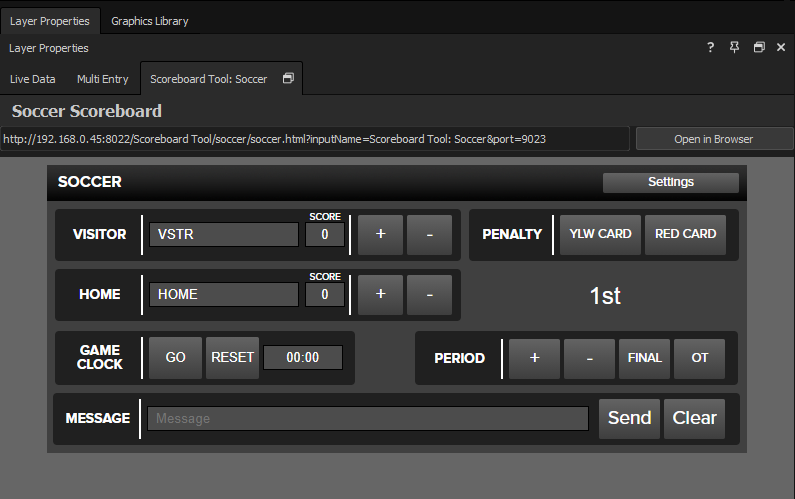Reset the game clock
The image size is (795, 499).
(232, 357)
